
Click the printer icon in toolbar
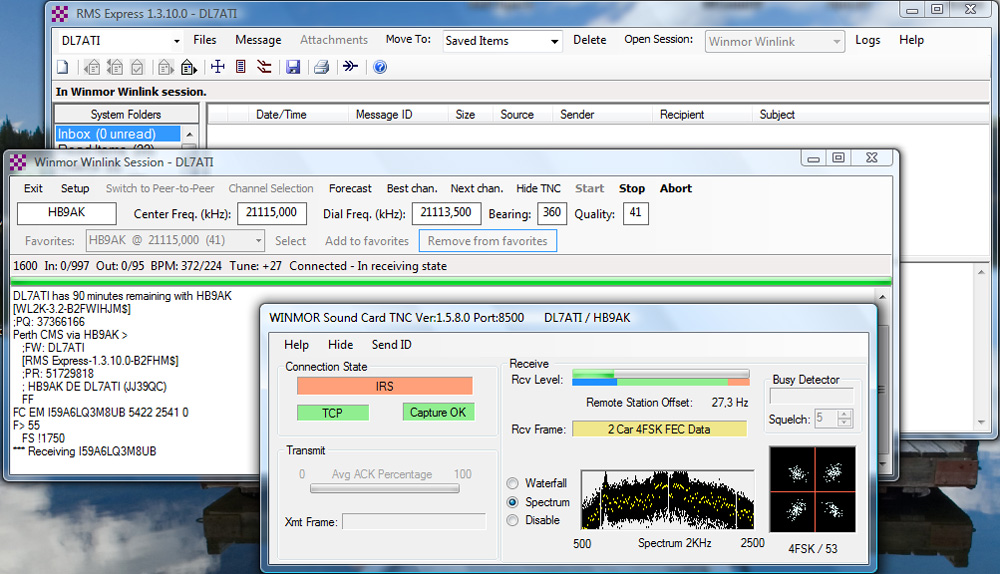[x=321, y=68]
